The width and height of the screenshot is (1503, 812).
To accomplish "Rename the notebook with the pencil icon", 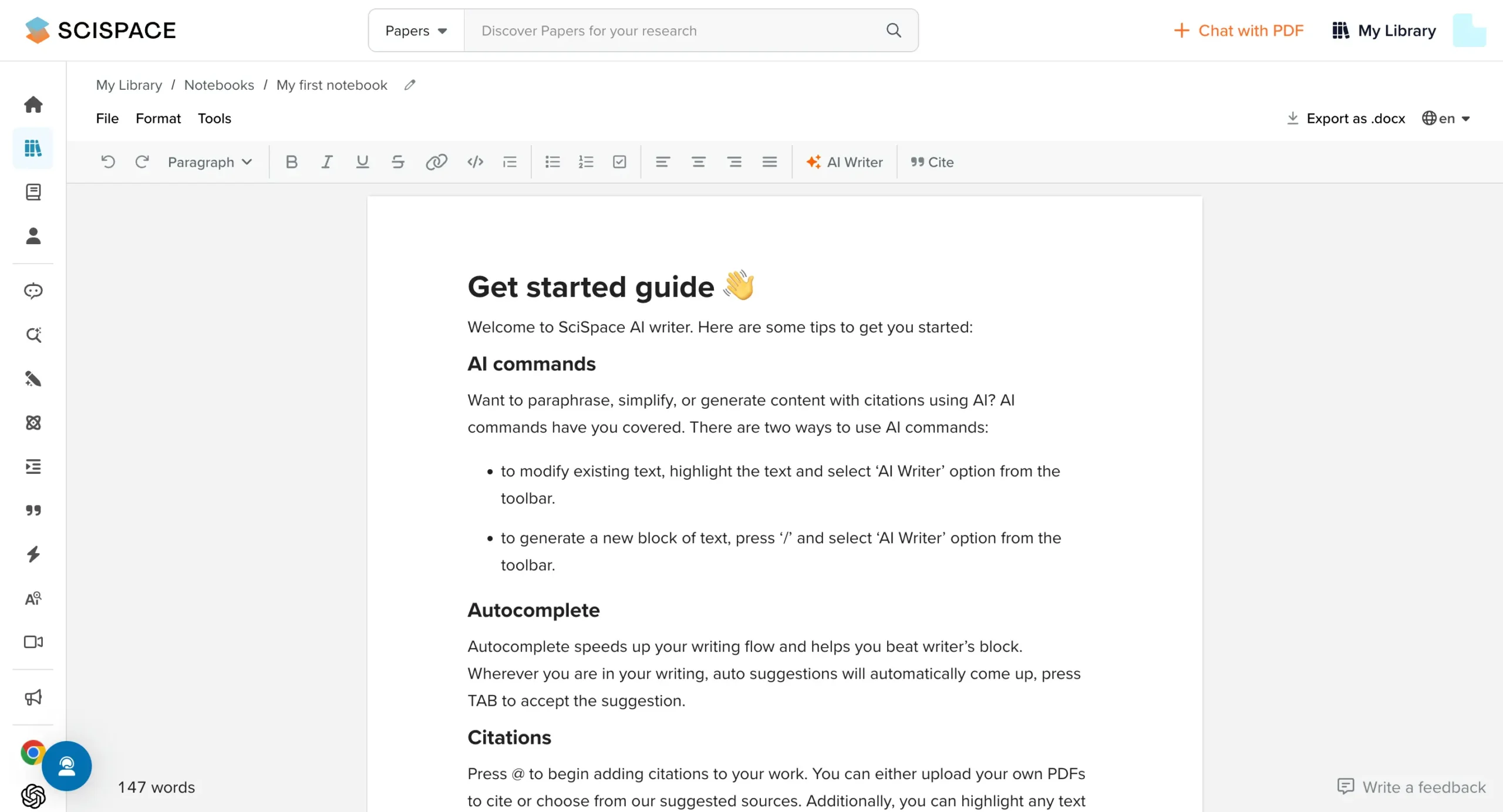I will click(410, 85).
